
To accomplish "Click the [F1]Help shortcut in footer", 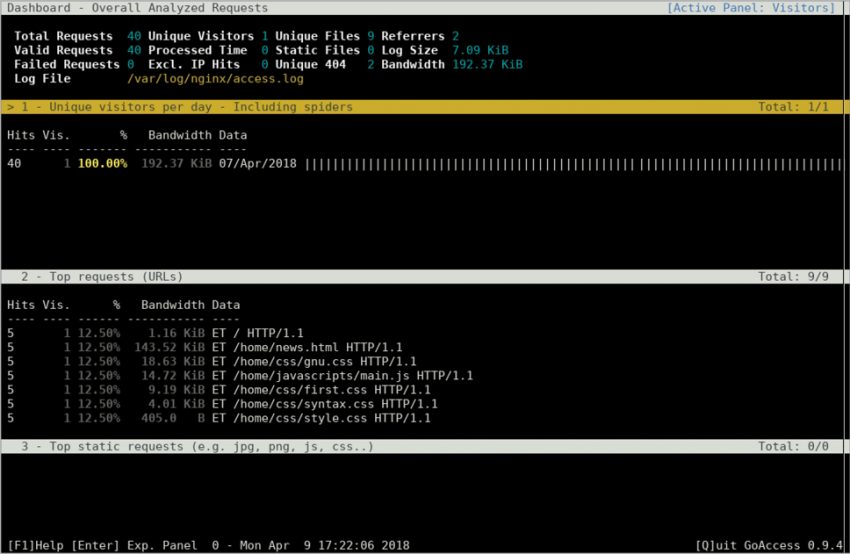I will (32, 545).
